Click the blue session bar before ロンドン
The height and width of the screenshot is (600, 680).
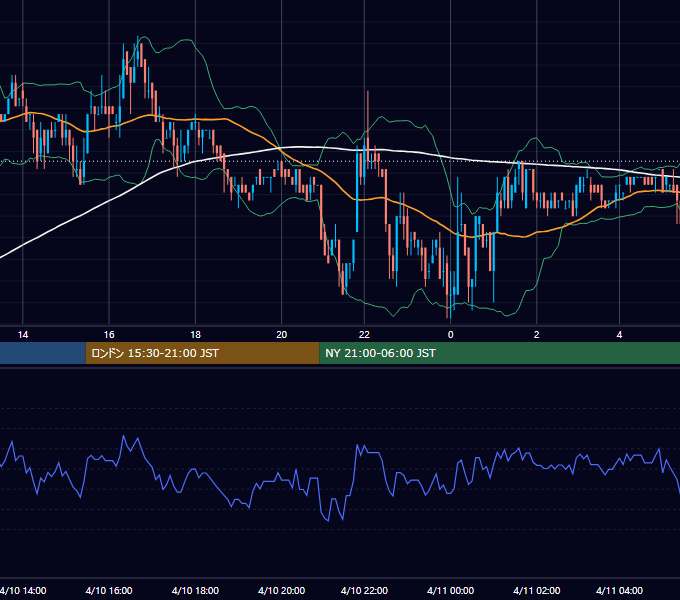click(43, 353)
